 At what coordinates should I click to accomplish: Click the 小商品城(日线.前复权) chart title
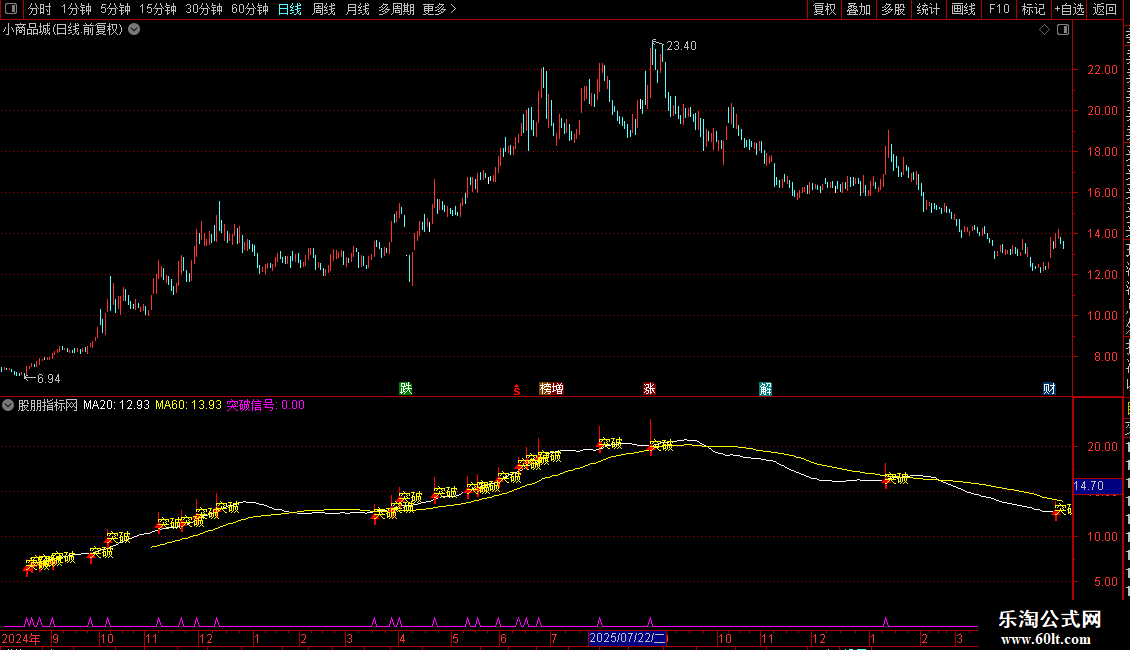tap(63, 30)
